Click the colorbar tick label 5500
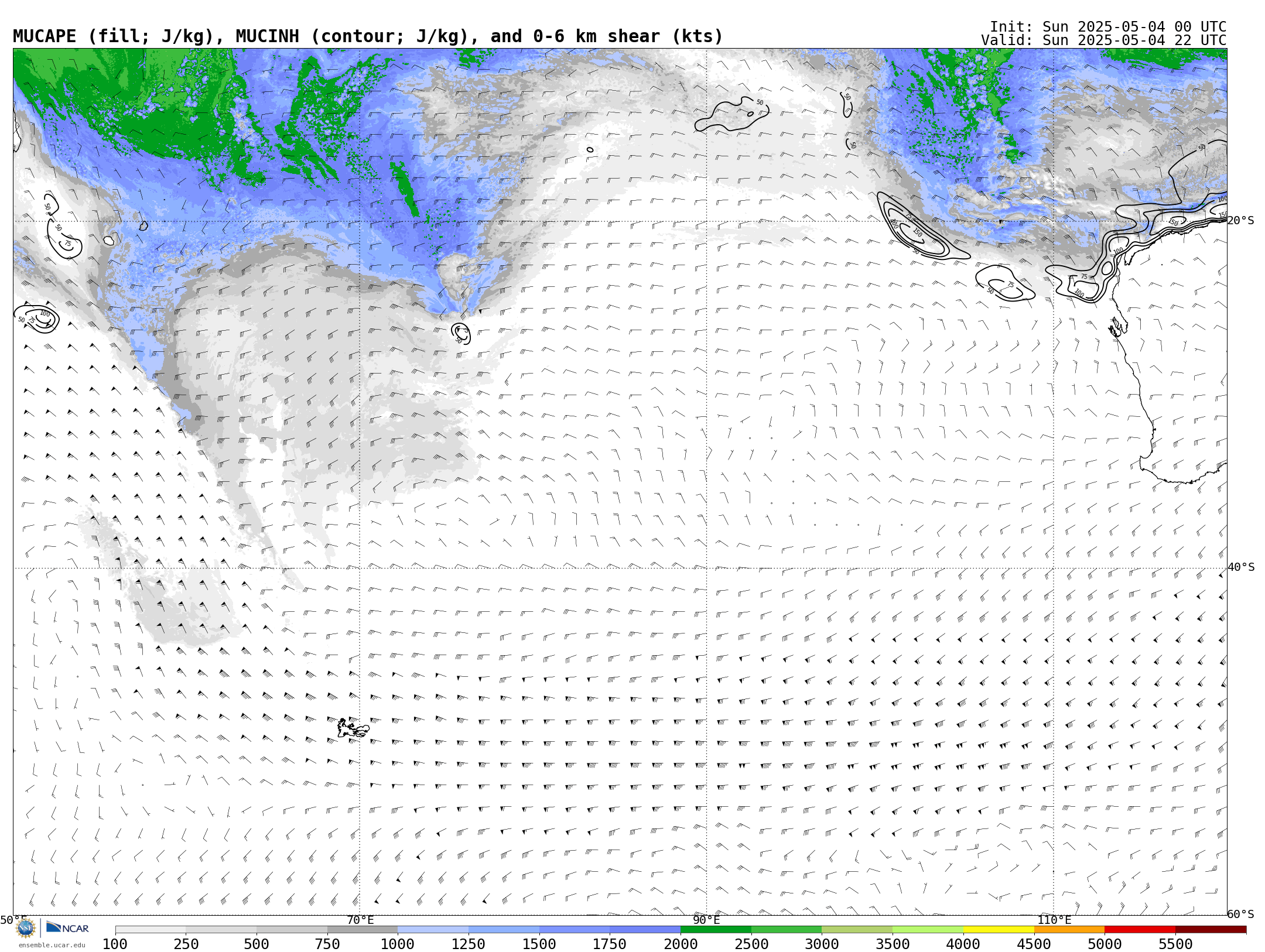 coord(1176,944)
